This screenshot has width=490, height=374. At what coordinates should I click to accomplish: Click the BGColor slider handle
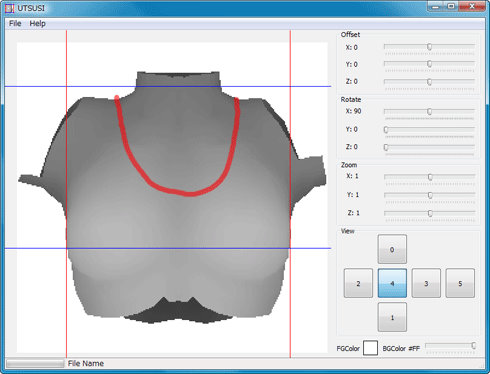[x=473, y=346]
